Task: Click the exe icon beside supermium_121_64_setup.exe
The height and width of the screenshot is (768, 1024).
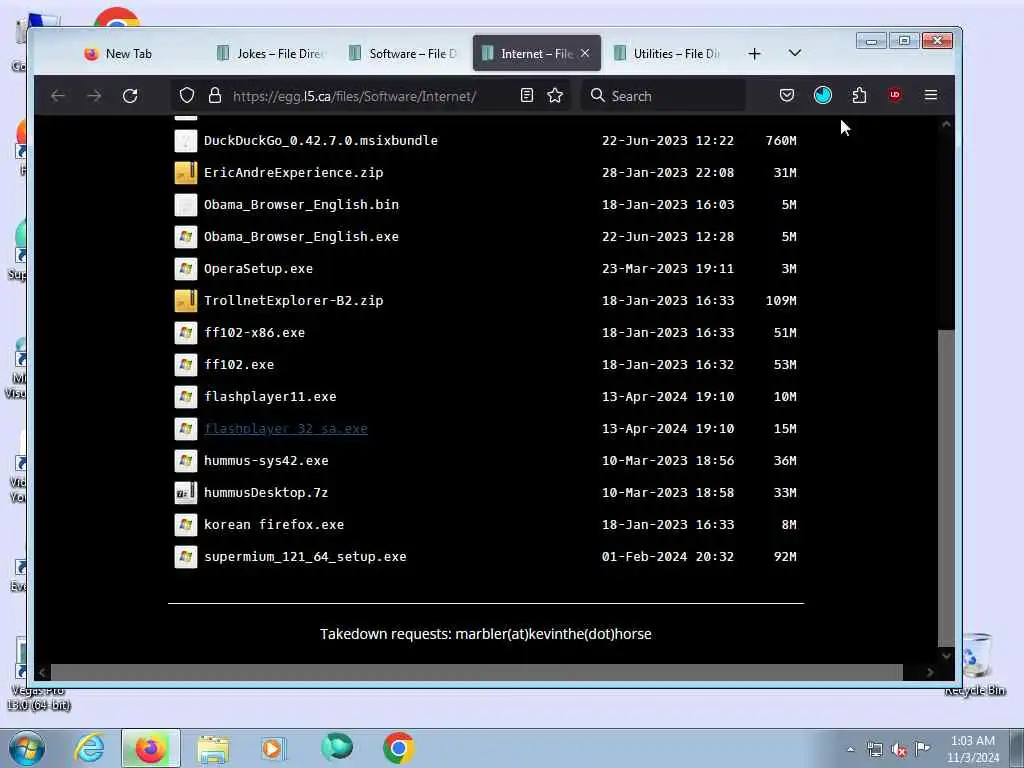Action: point(185,556)
